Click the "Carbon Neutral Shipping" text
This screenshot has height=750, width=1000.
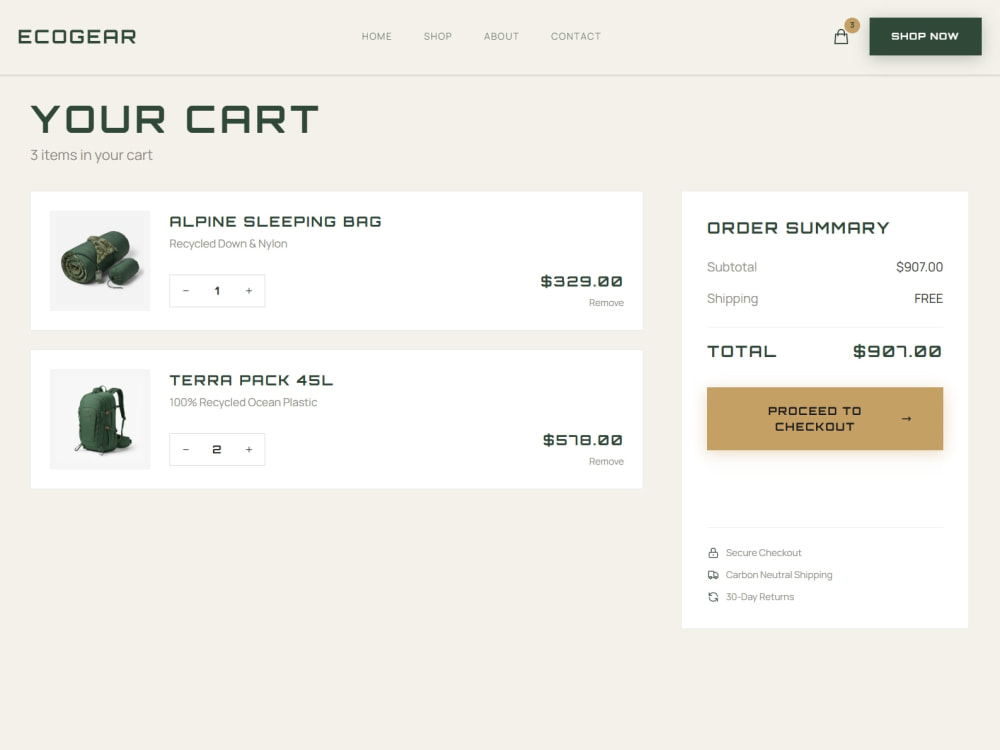(x=779, y=575)
